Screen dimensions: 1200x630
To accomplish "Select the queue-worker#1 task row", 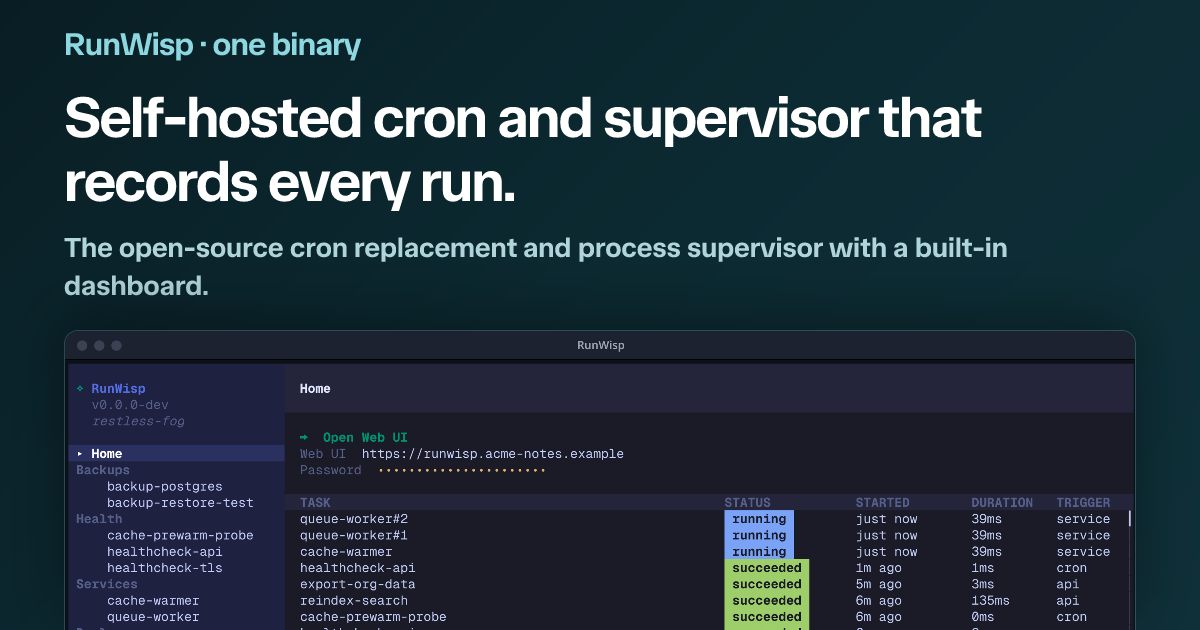I will pos(708,536).
